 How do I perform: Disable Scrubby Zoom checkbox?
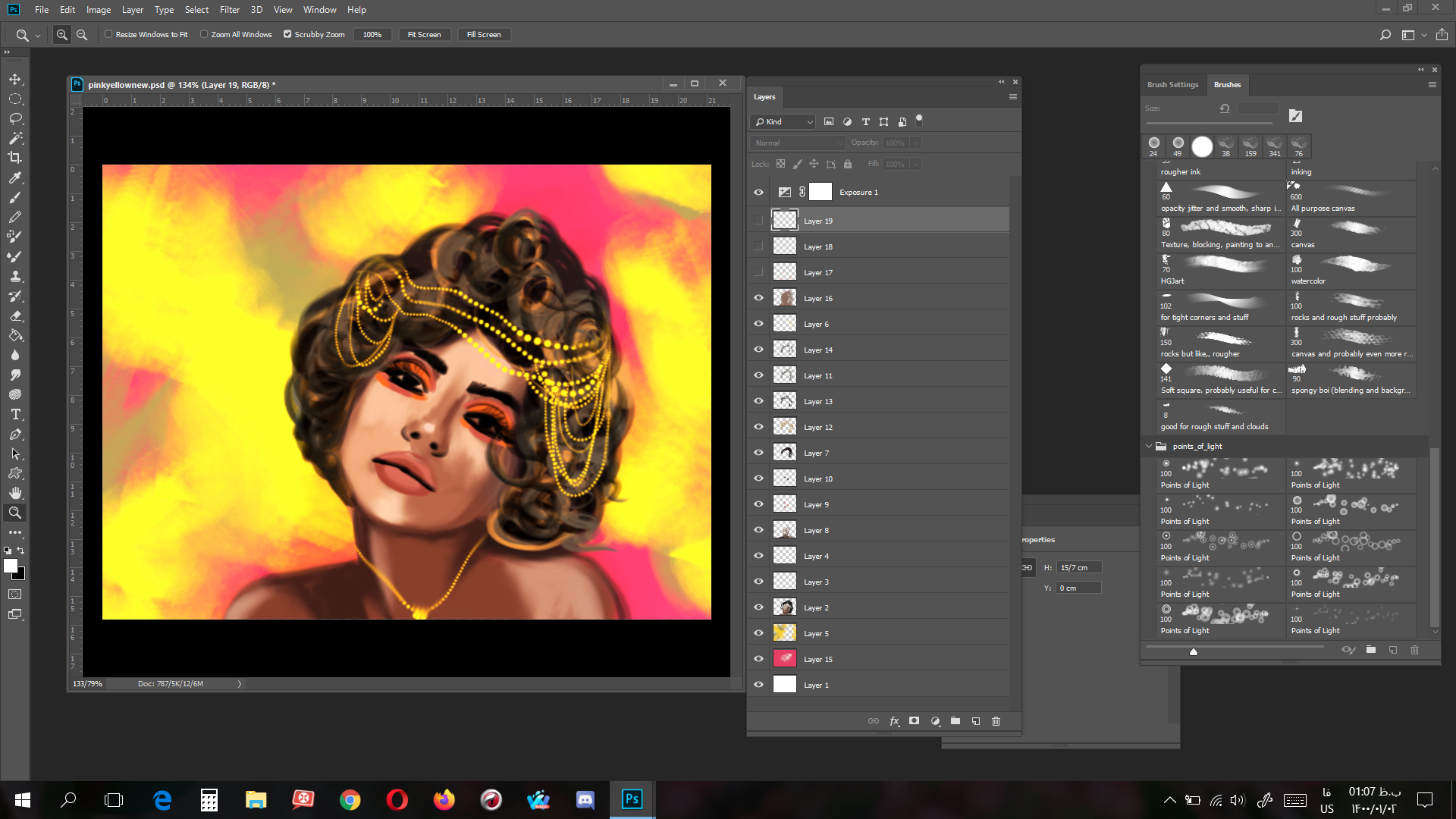click(287, 34)
